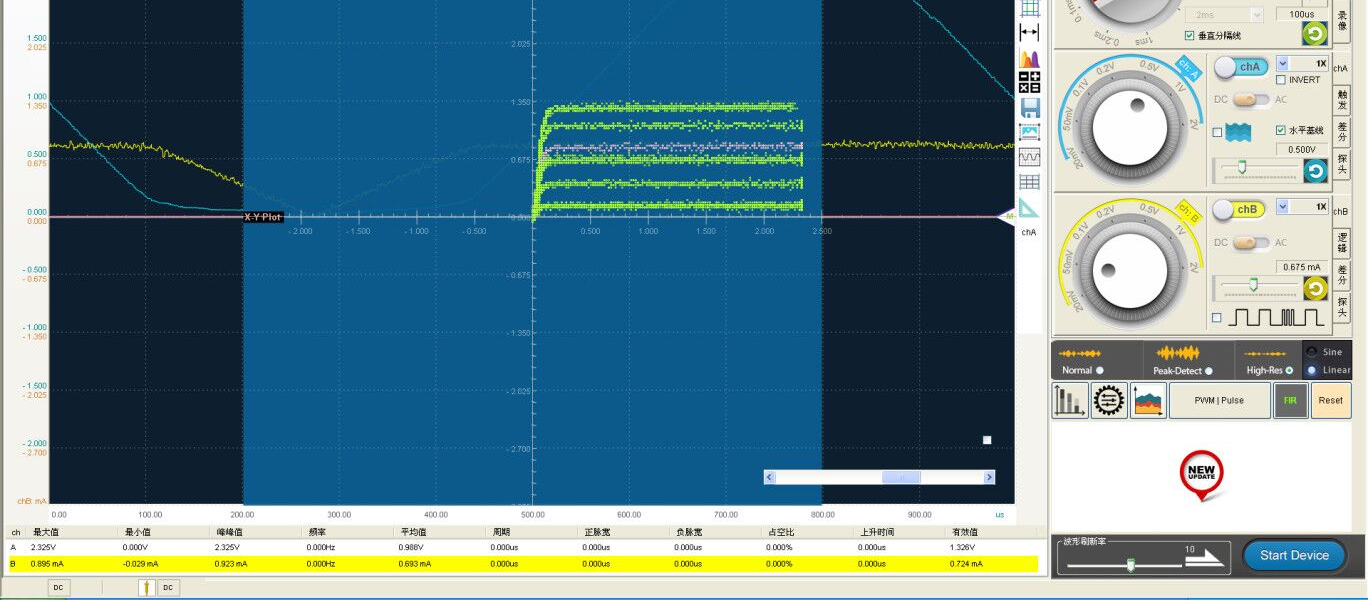
Task: Open the colored area chart icon
Action: pos(1148,401)
